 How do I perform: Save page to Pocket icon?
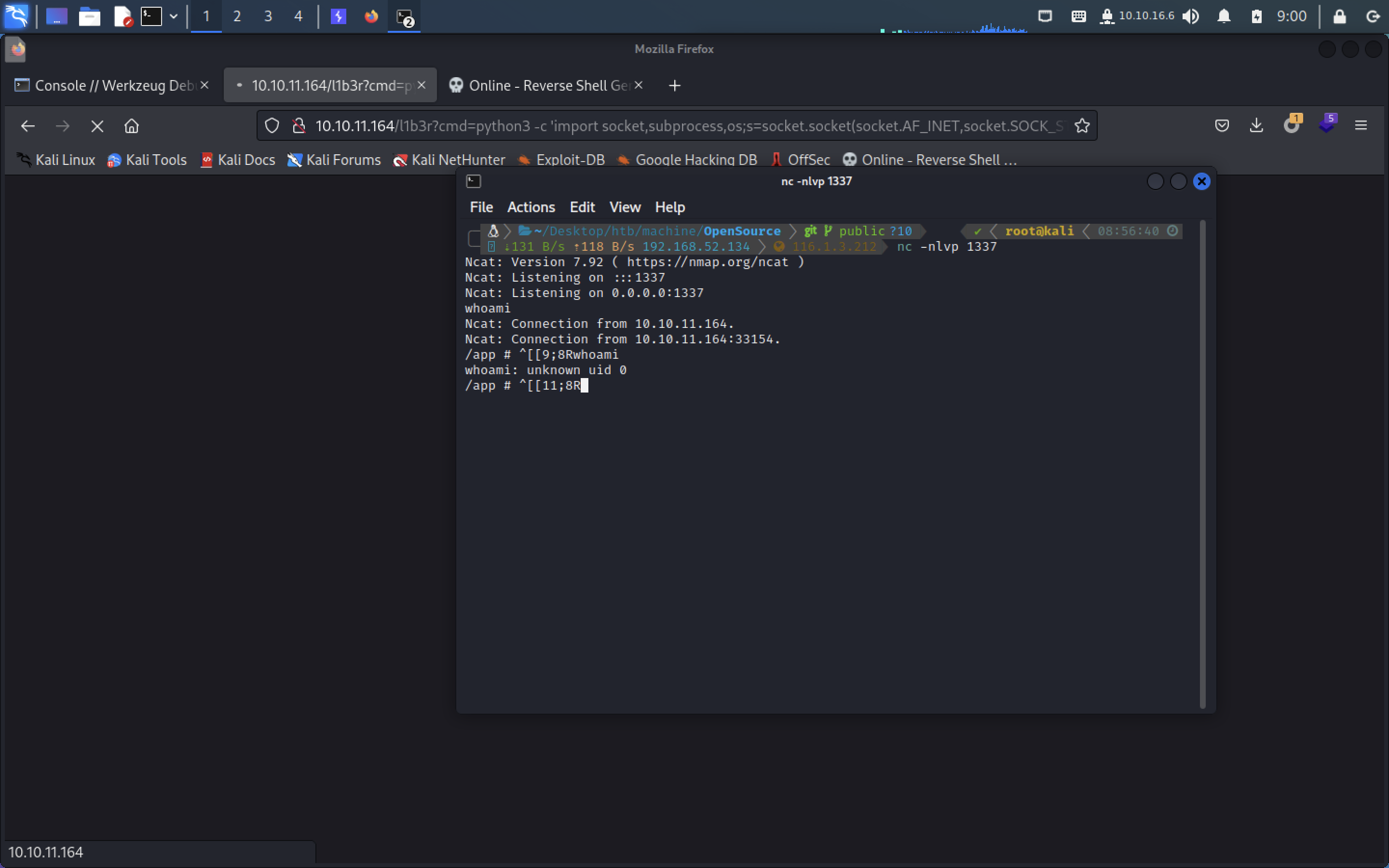pos(1222,126)
